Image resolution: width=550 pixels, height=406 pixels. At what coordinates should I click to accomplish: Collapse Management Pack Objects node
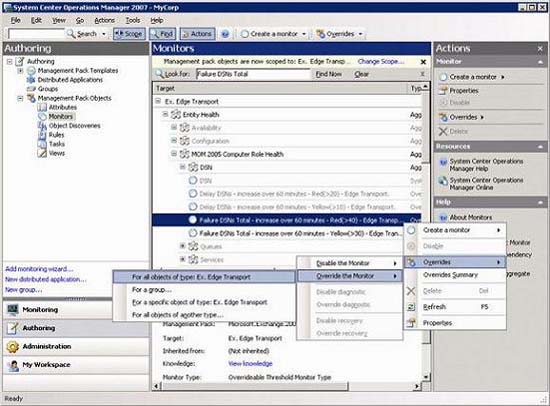(20, 98)
